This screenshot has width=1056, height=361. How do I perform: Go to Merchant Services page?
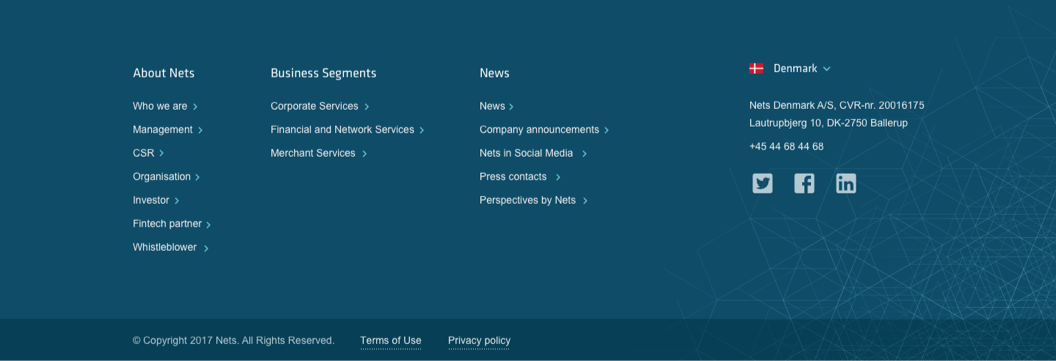(313, 153)
